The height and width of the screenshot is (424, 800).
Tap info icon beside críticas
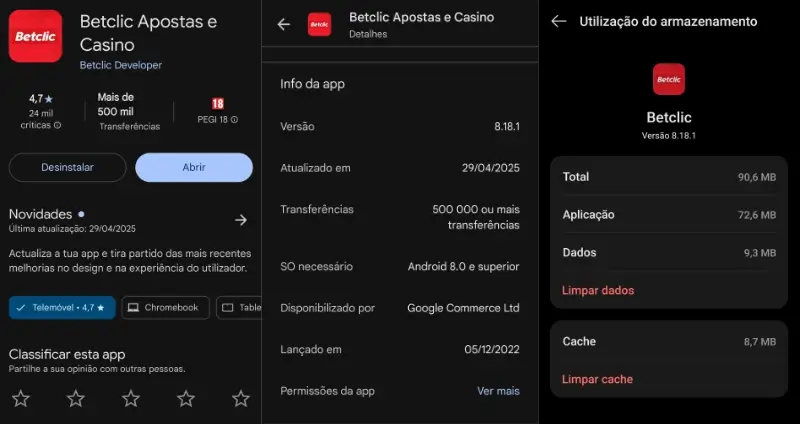[x=58, y=125]
